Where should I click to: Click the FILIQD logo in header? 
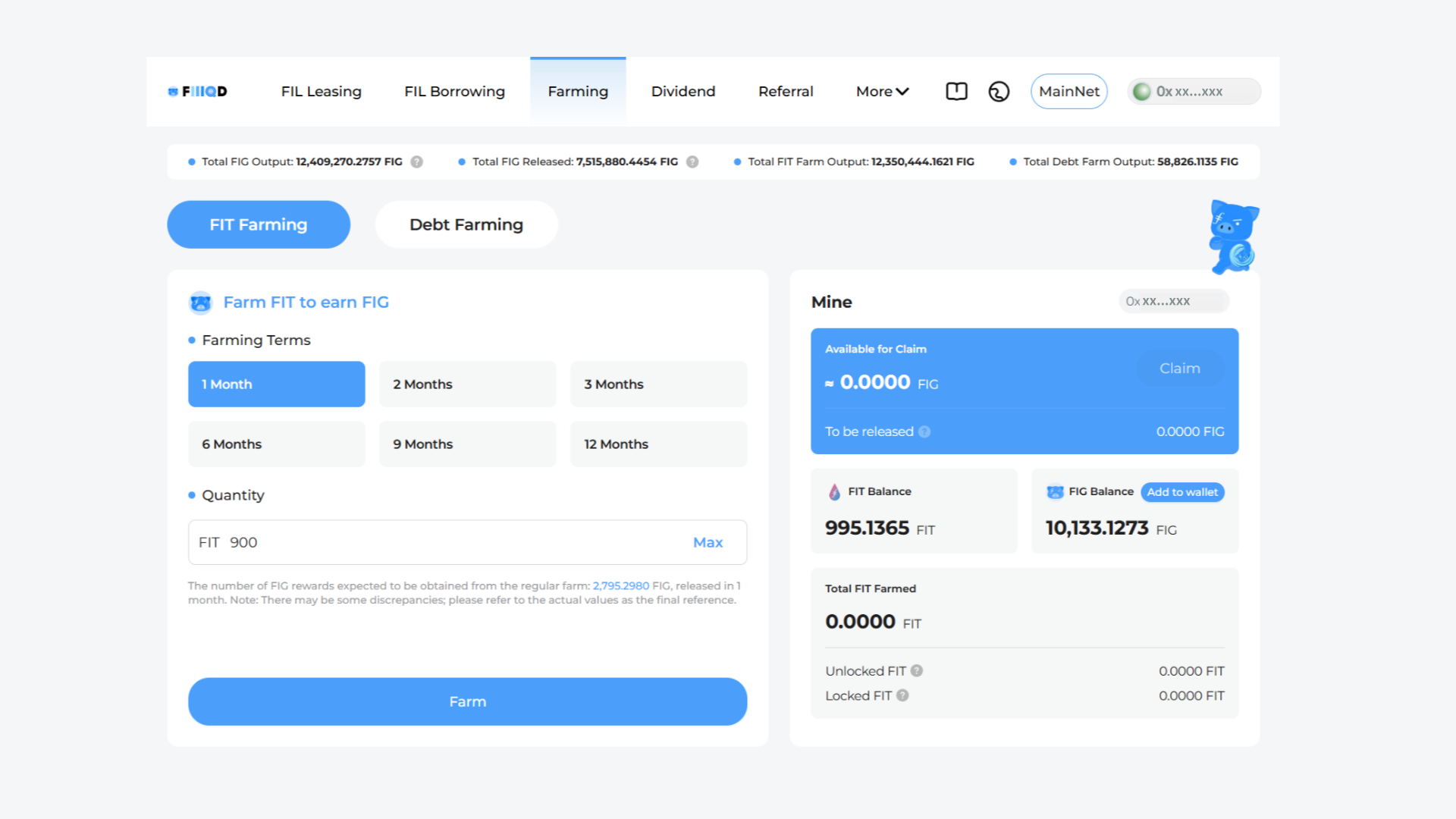pyautogui.click(x=197, y=92)
